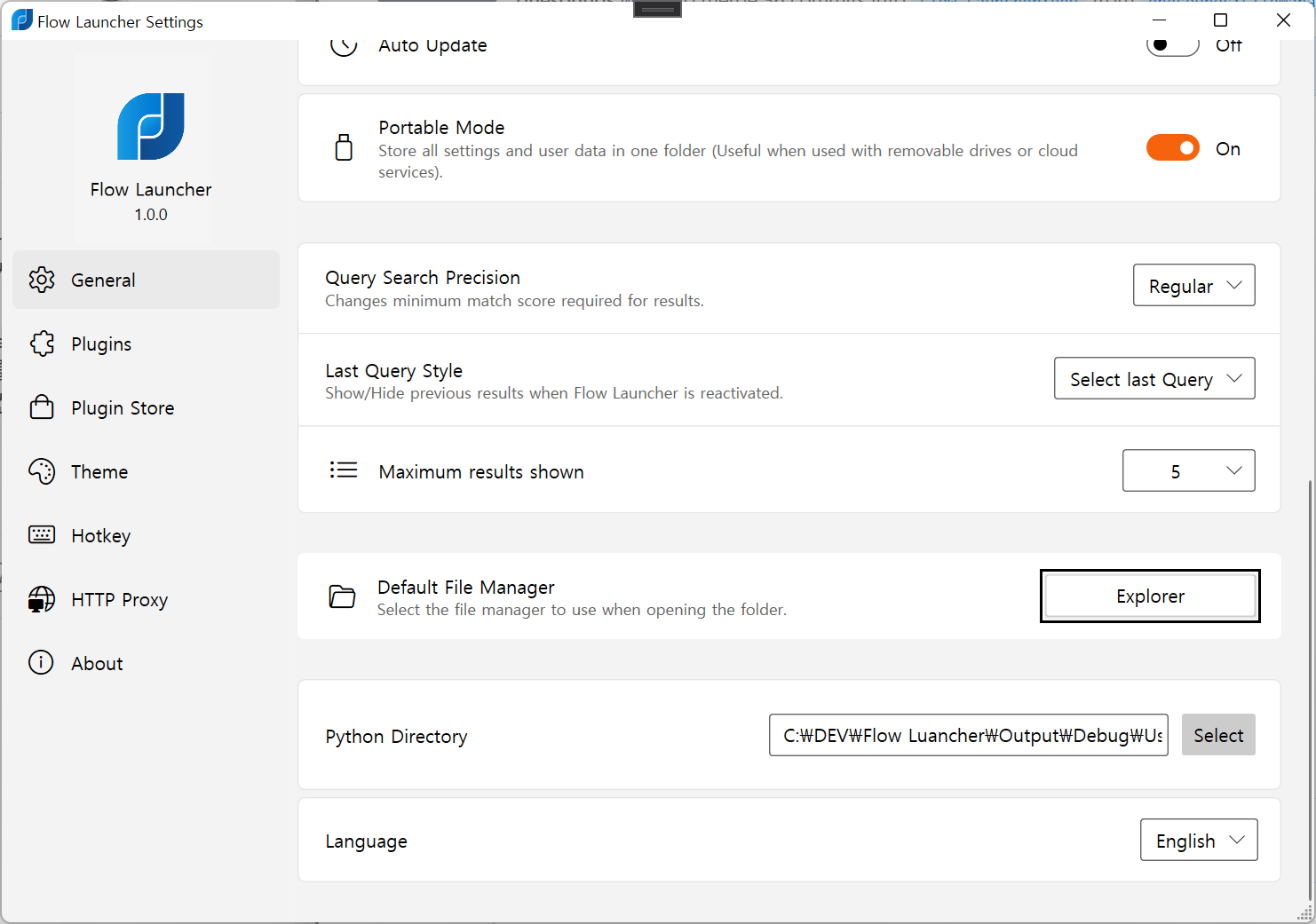Click the "Query Search Precision" heading text
The height and width of the screenshot is (924, 1316).
pyautogui.click(x=423, y=278)
